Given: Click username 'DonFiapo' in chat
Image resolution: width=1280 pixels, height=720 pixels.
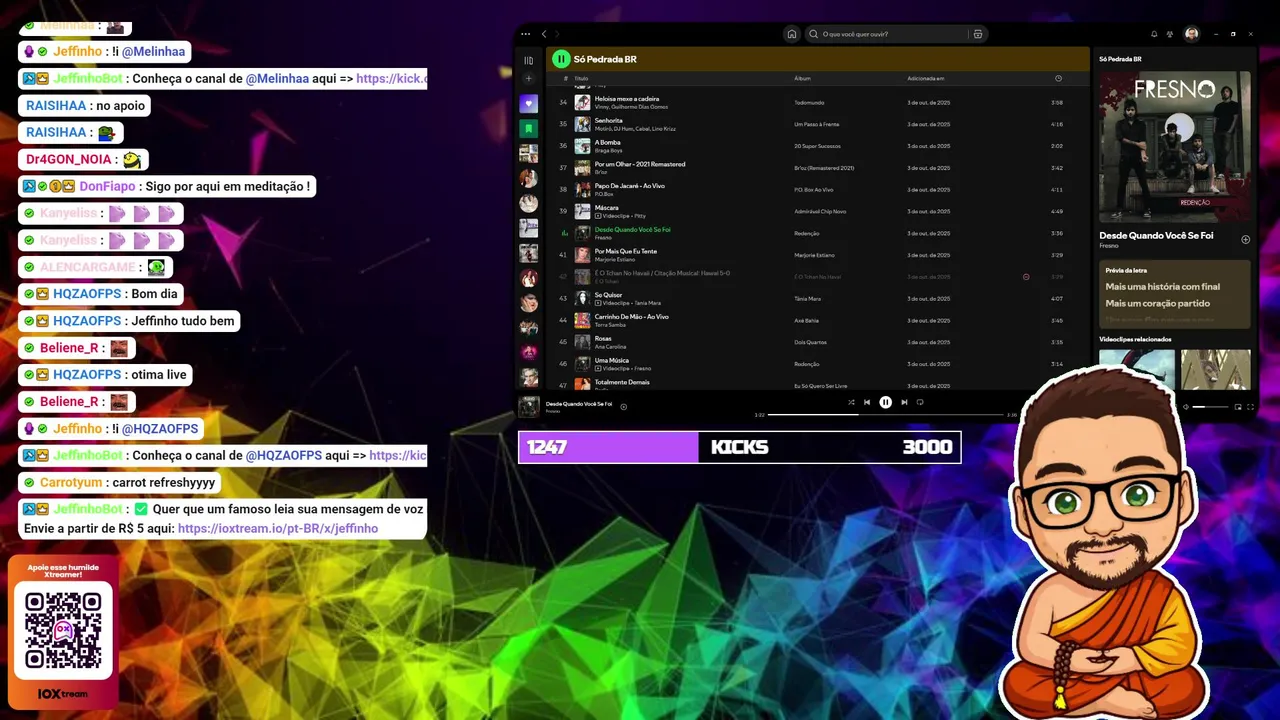Looking at the screenshot, I should (x=106, y=186).
